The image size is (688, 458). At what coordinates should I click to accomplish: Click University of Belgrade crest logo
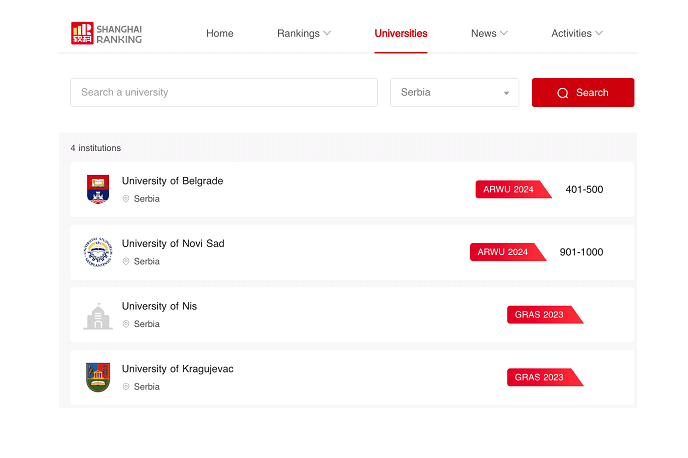click(97, 189)
